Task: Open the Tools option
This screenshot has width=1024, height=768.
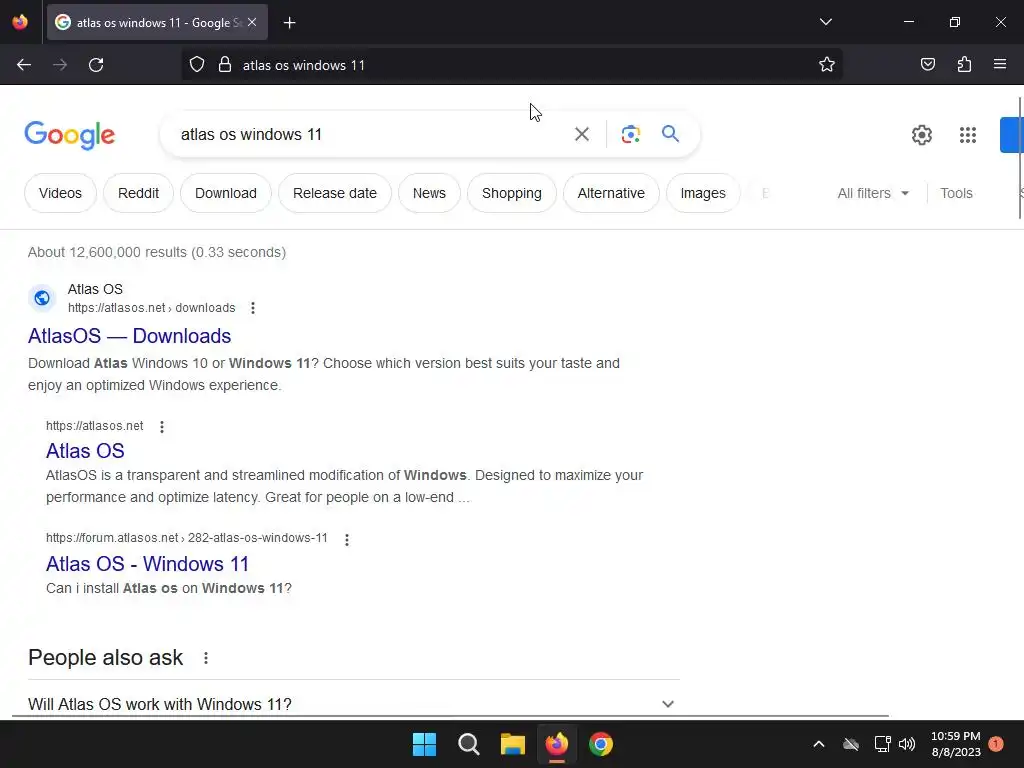Action: tap(956, 193)
